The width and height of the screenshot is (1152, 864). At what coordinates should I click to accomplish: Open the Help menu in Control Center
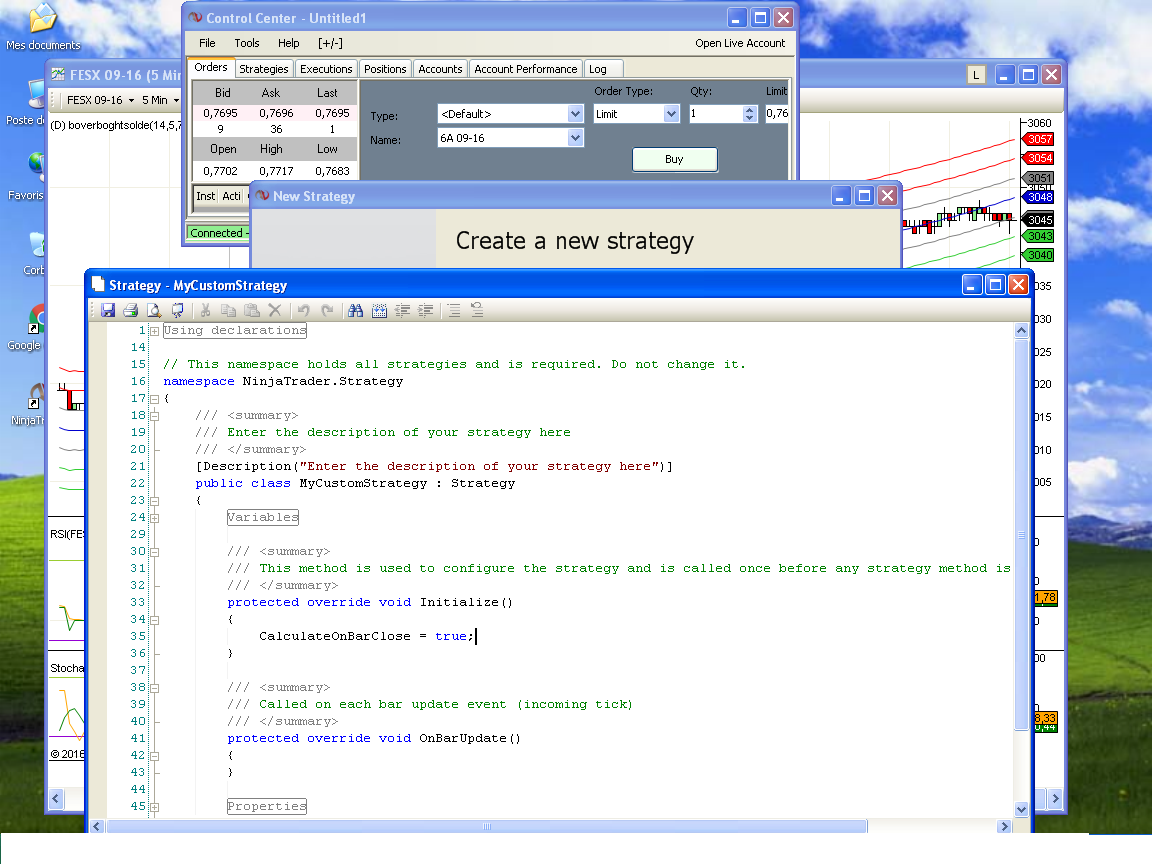coord(289,43)
